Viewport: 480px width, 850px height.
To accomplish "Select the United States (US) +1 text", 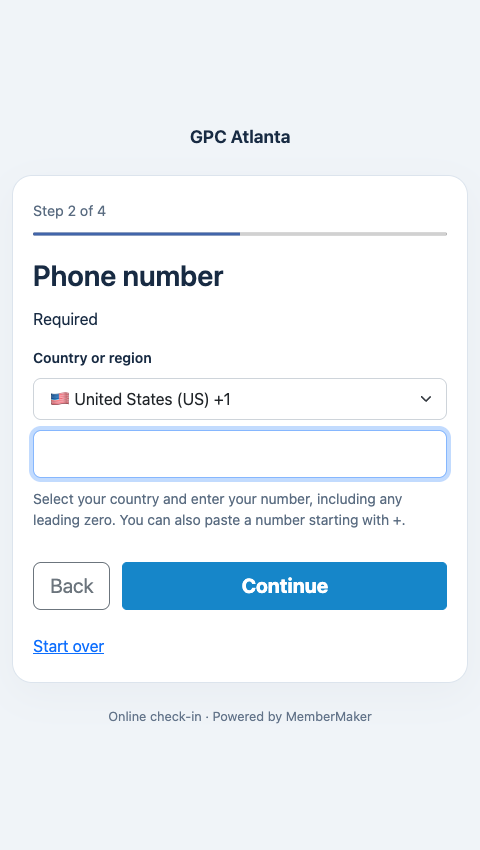I will coord(152,400).
